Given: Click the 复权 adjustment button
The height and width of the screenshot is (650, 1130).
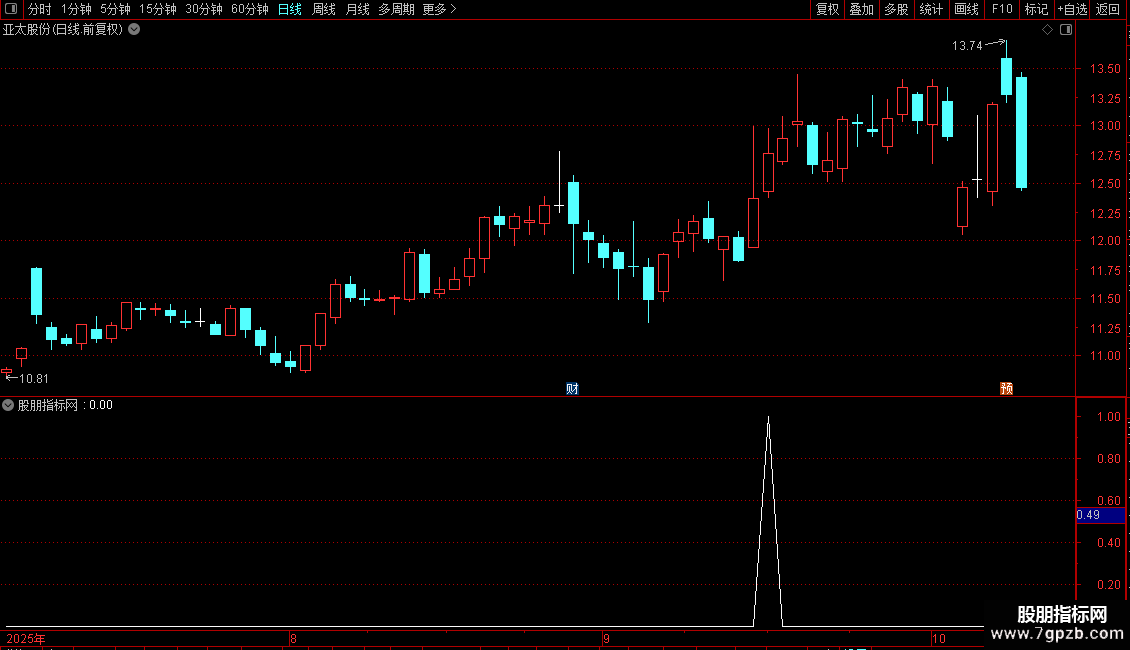Looking at the screenshot, I should click(827, 9).
